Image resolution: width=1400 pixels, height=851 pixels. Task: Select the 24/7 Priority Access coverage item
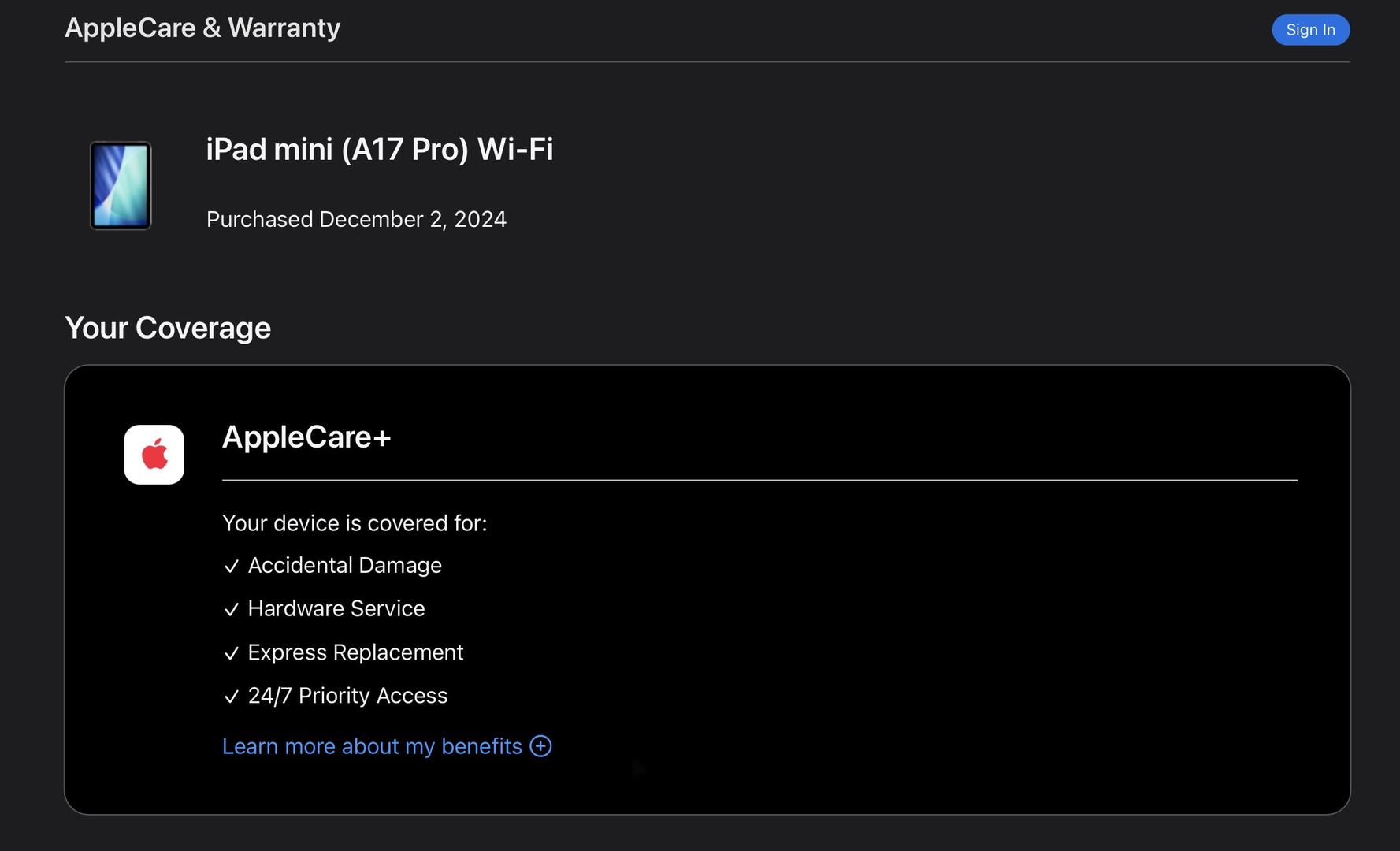pyautogui.click(x=347, y=696)
